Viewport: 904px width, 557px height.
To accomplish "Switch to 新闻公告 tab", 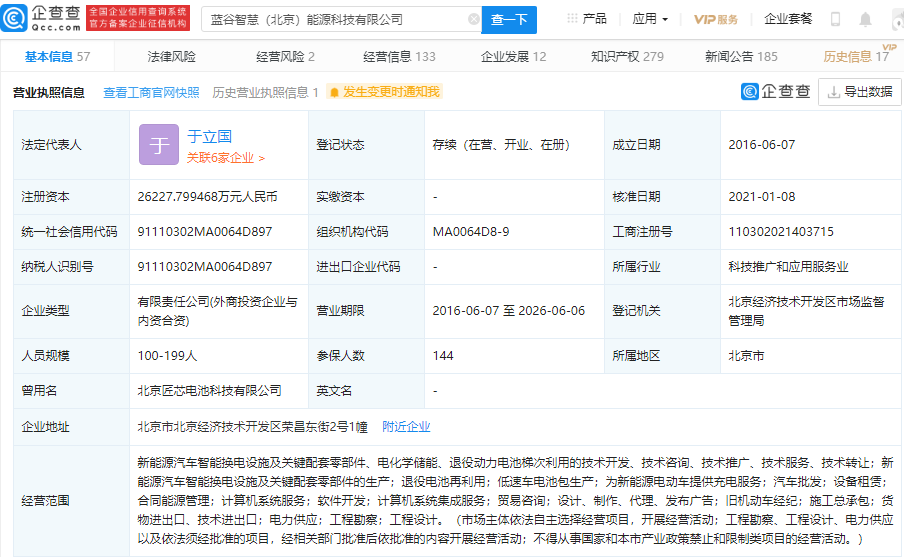I will point(741,57).
